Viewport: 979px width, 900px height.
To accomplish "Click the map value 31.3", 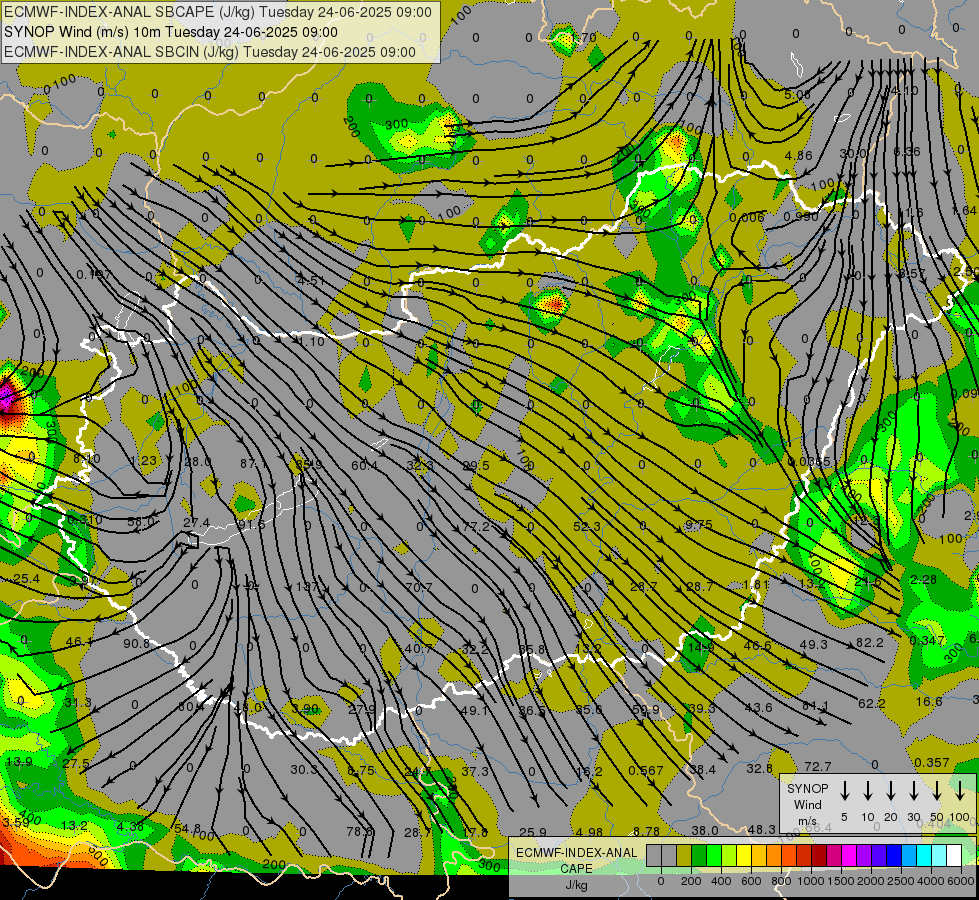I will click(x=78, y=703).
